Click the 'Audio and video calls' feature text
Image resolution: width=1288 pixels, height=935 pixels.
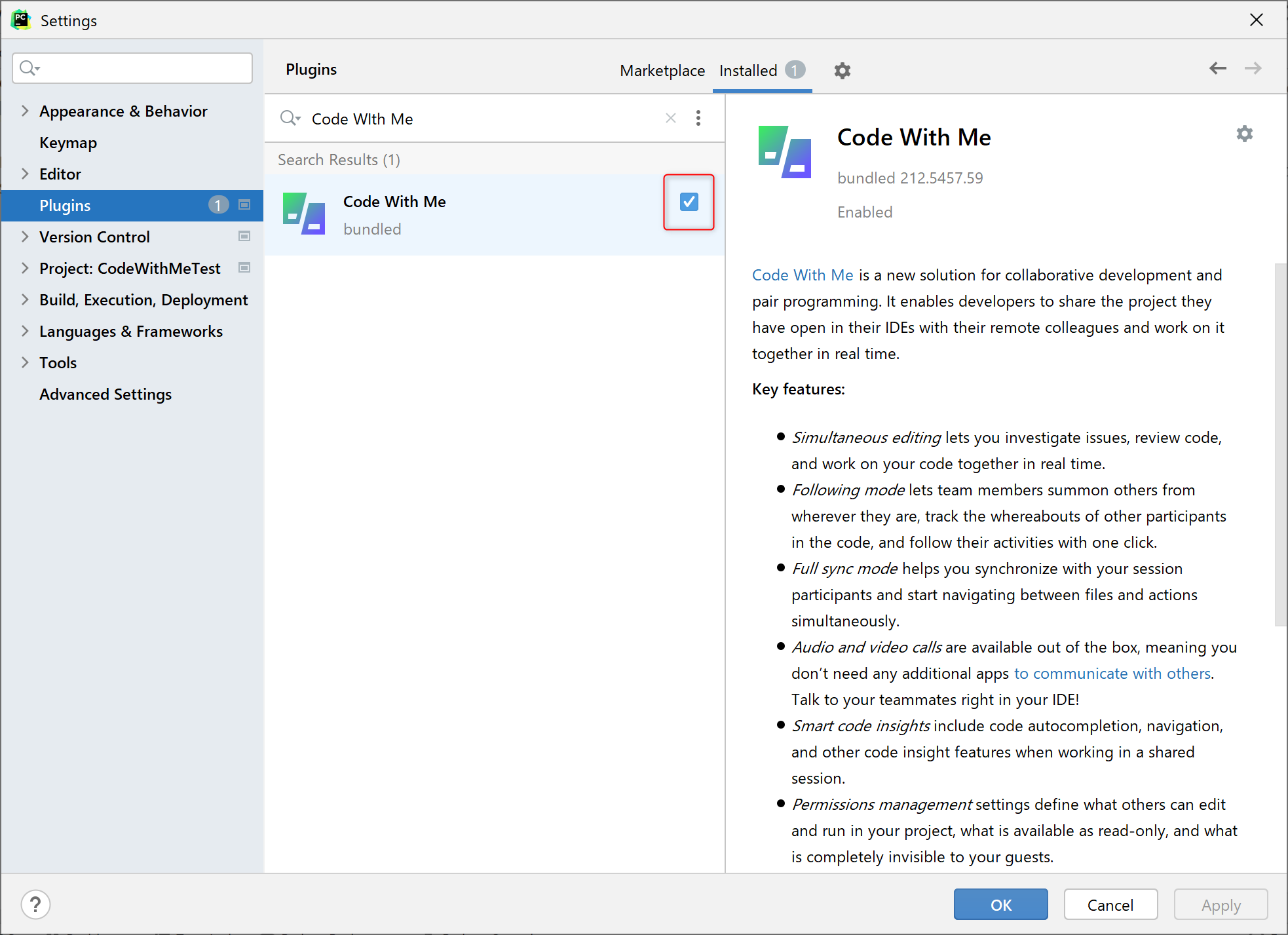click(x=867, y=647)
